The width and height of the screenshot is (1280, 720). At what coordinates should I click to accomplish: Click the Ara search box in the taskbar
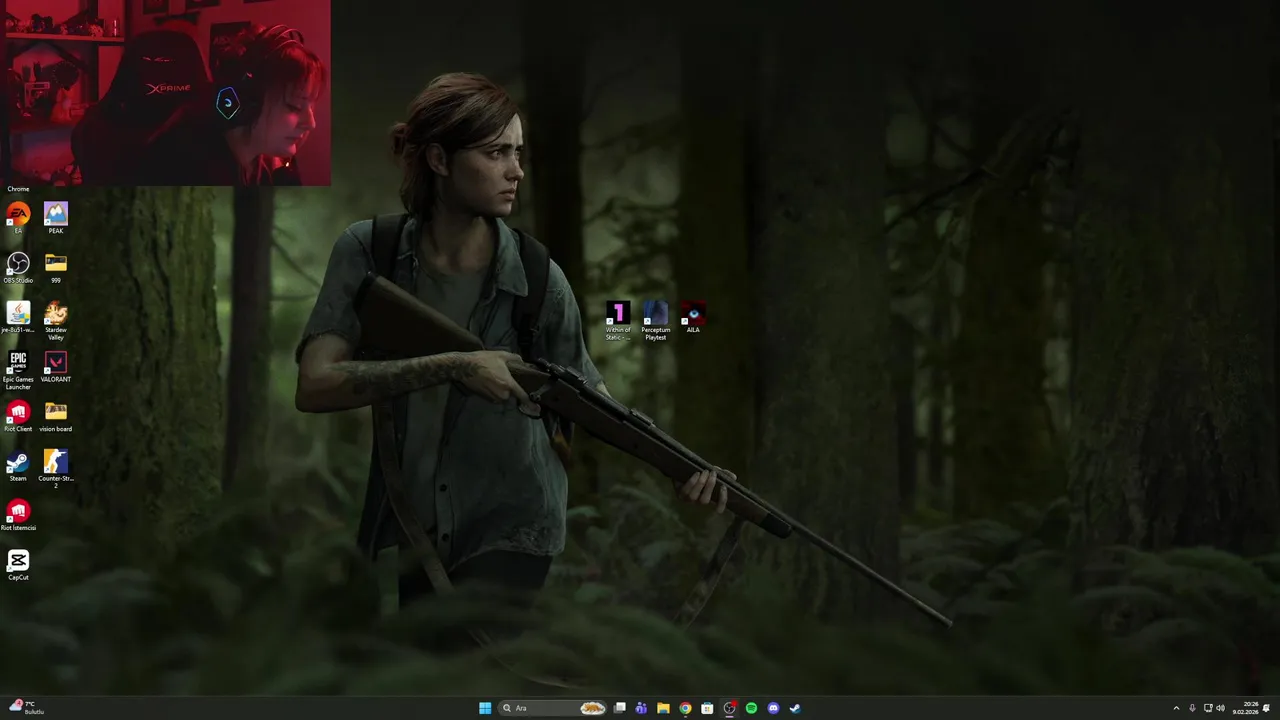point(553,708)
